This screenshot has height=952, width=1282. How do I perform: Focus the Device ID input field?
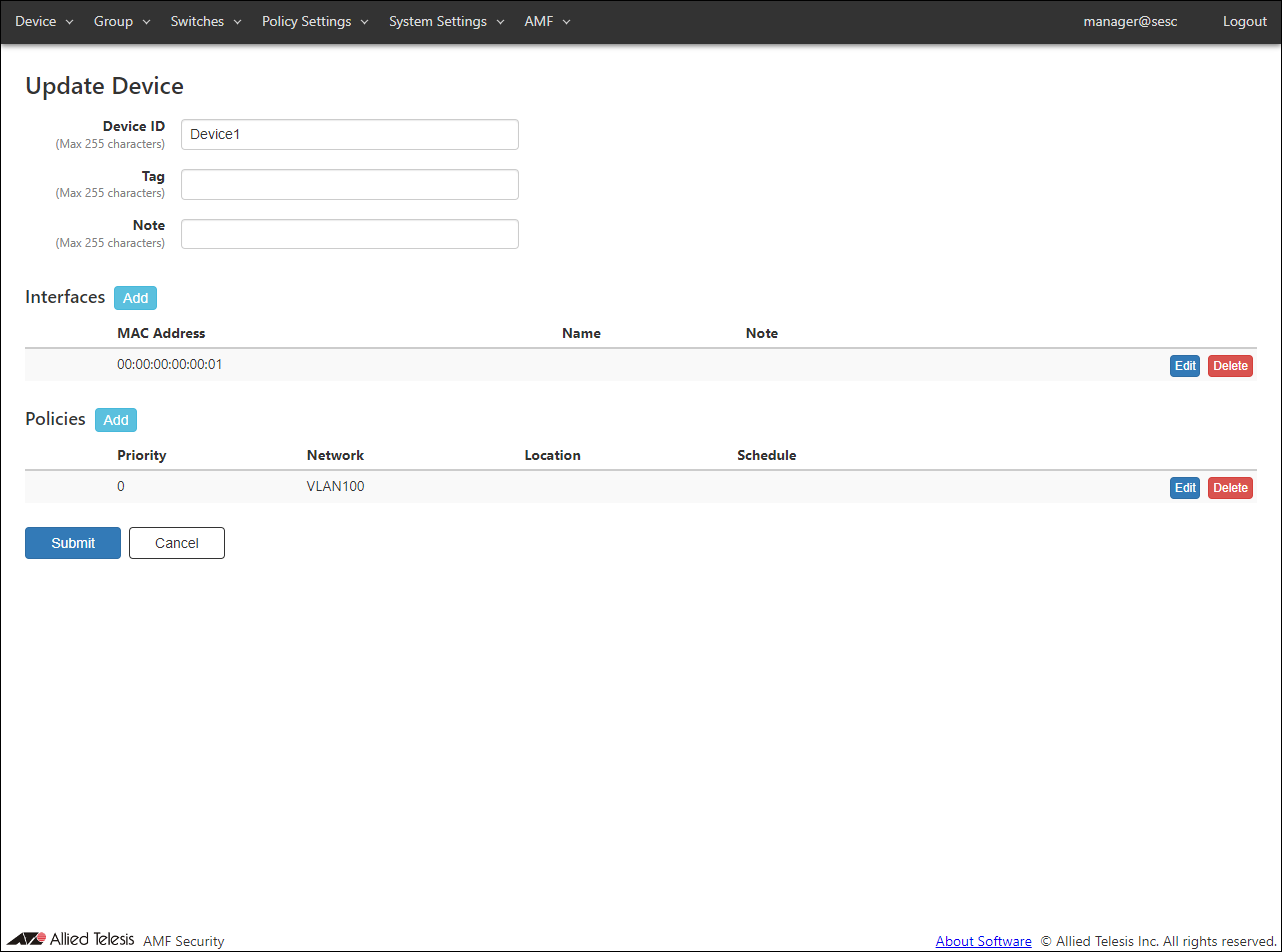tap(349, 135)
